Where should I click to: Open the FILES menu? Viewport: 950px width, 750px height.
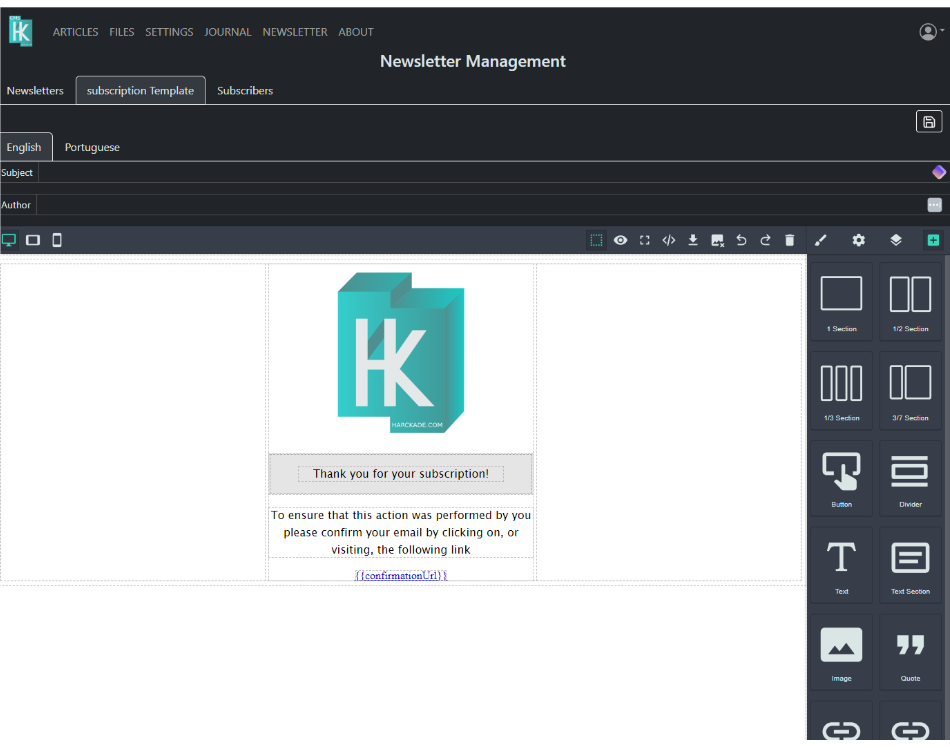122,32
